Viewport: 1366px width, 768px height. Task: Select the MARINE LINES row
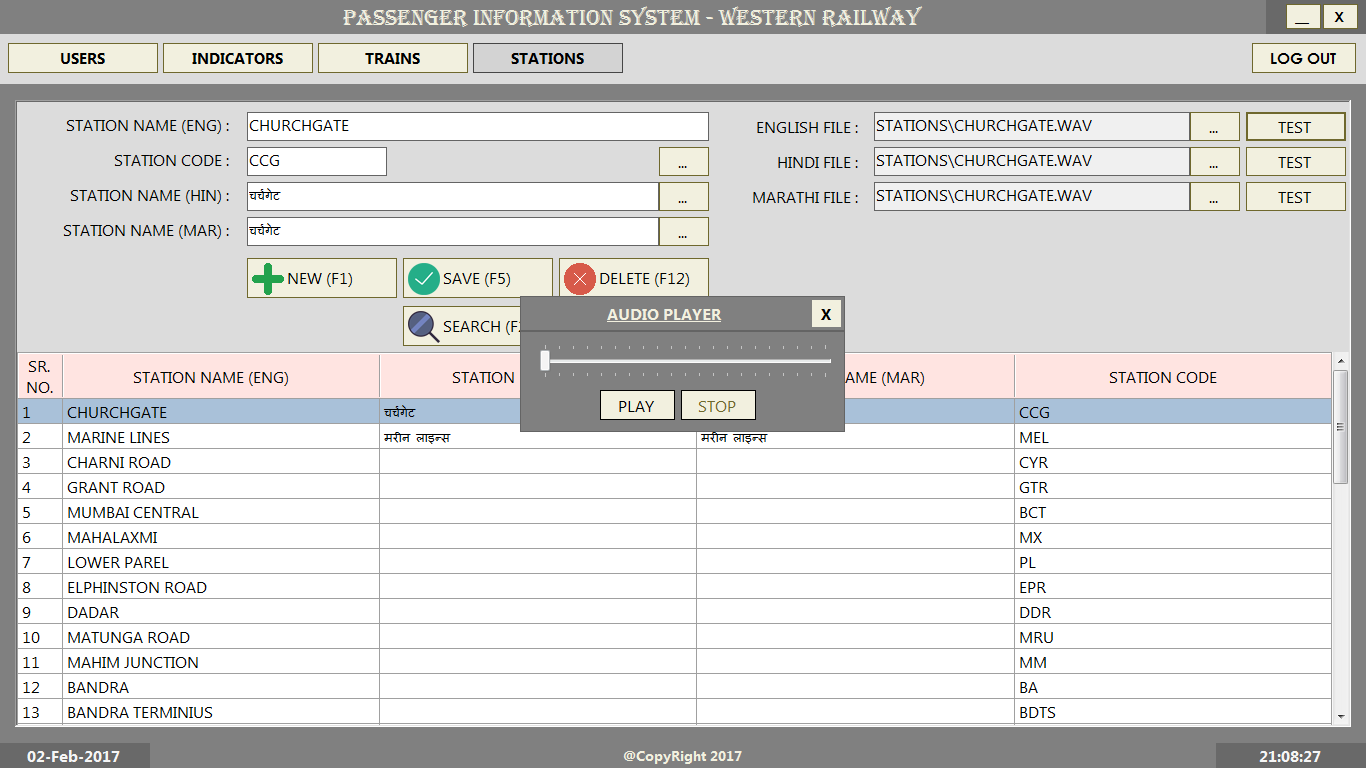click(x=675, y=437)
